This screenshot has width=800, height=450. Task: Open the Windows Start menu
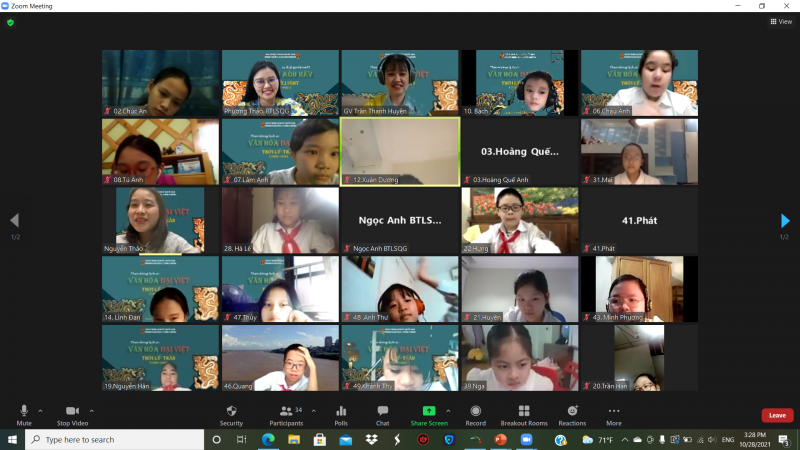pos(12,439)
